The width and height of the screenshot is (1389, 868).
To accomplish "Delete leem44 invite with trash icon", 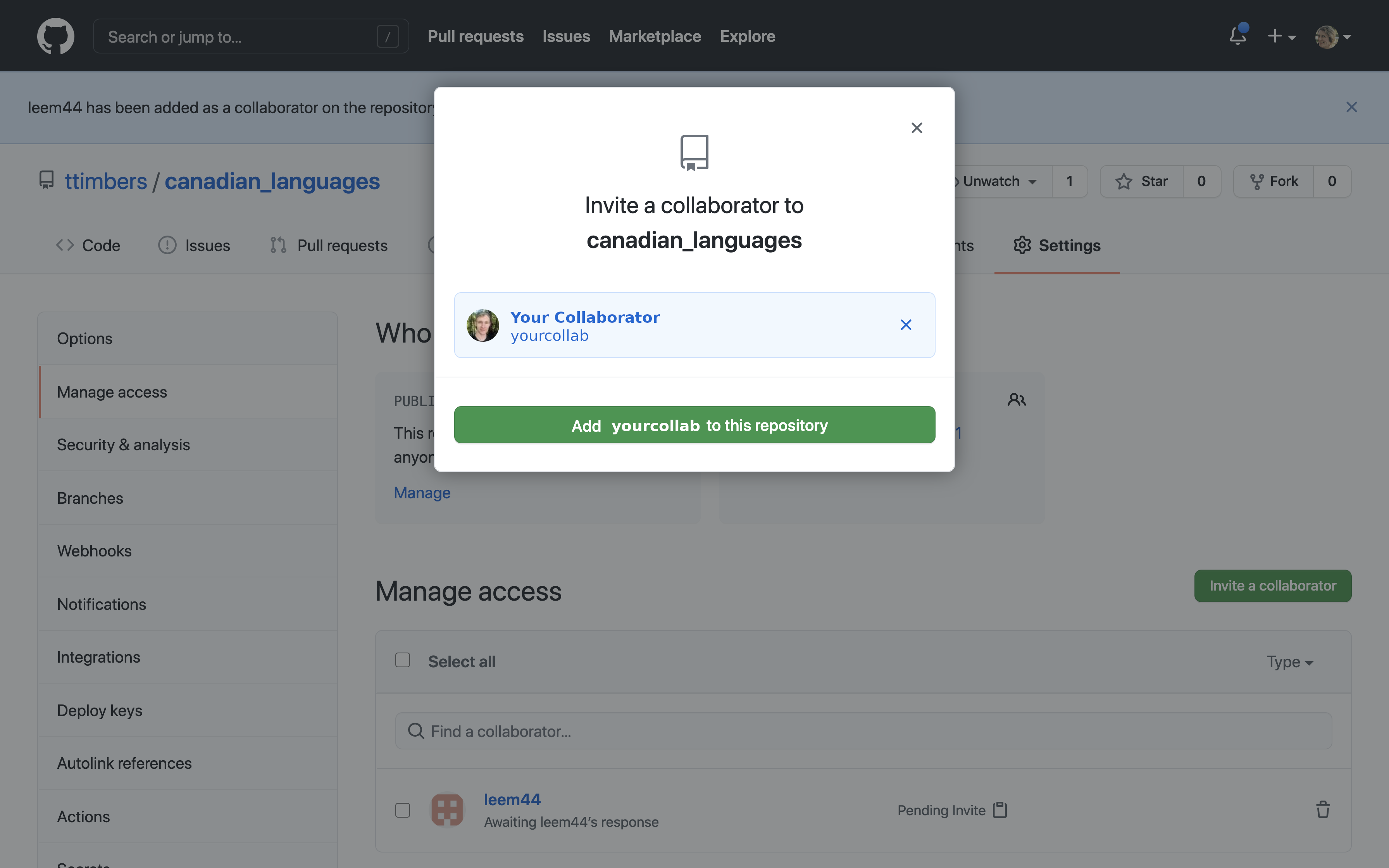I will click(1322, 809).
